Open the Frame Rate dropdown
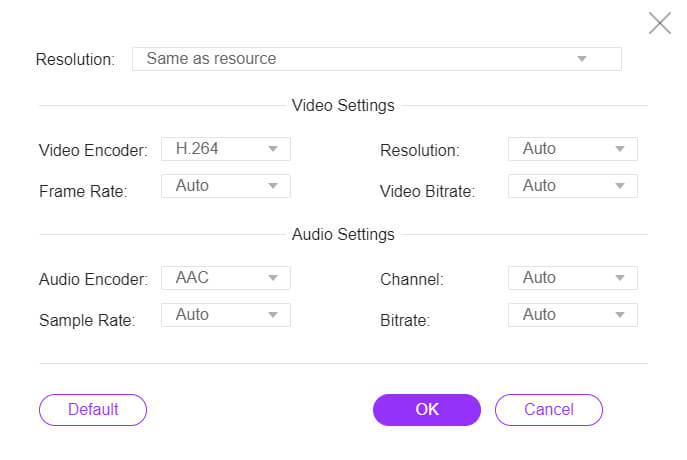 226,186
